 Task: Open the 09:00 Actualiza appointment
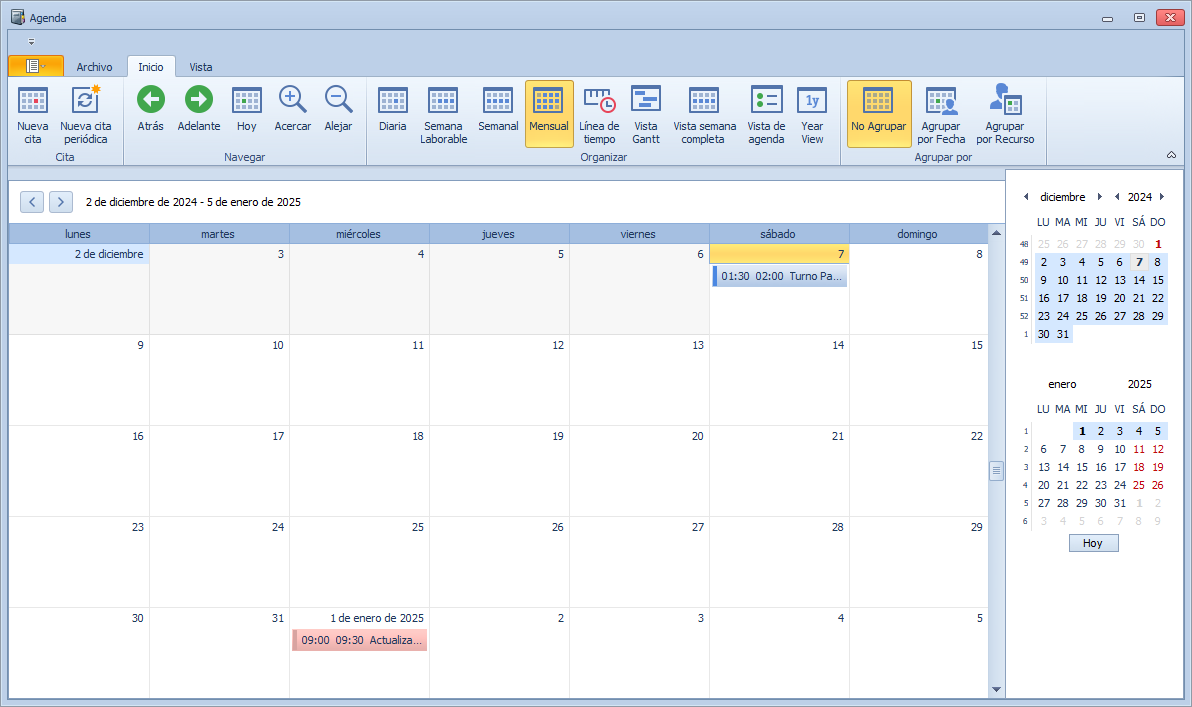(359, 640)
